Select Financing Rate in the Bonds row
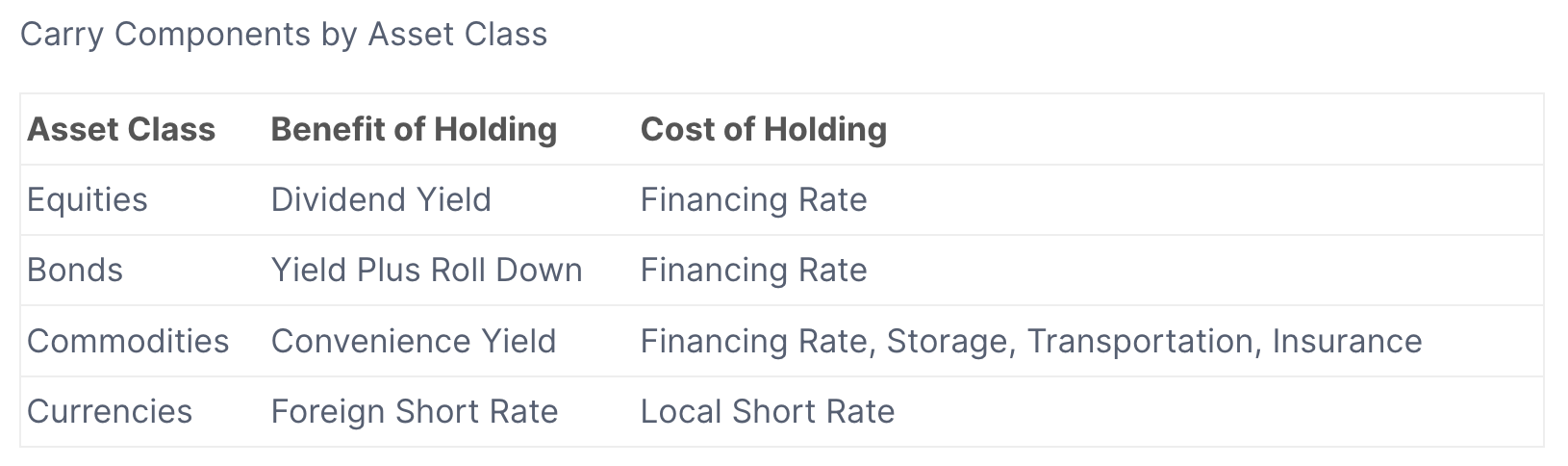1568x466 pixels. pyautogui.click(x=753, y=271)
